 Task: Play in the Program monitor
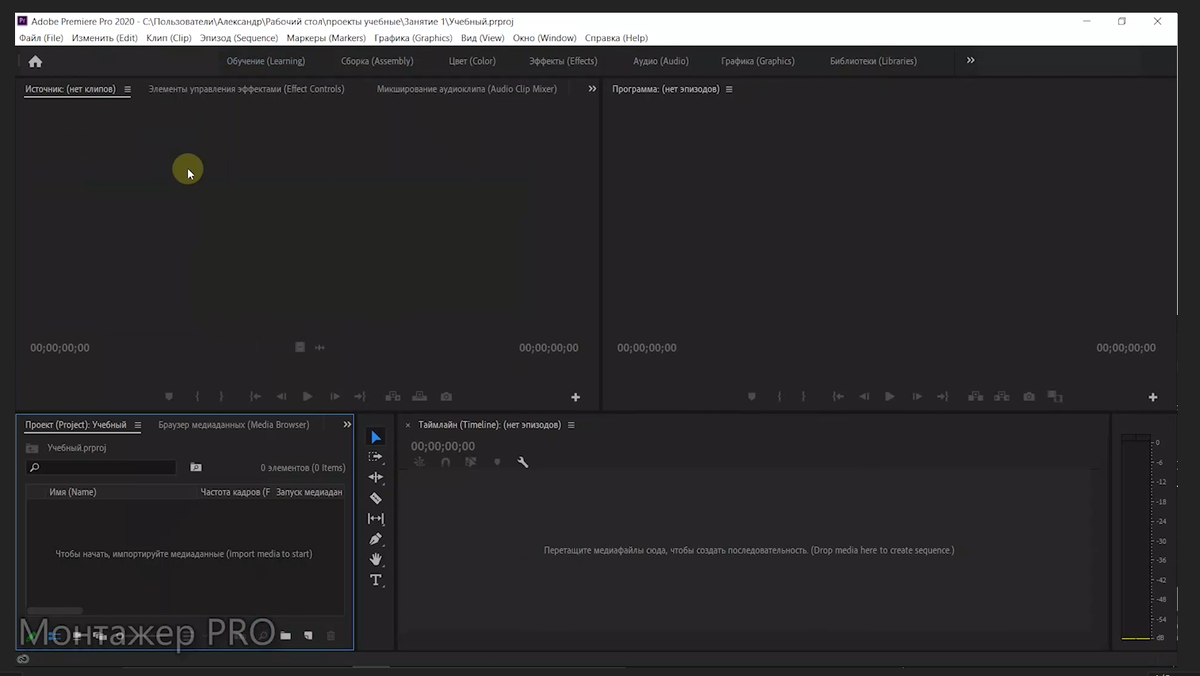click(890, 397)
